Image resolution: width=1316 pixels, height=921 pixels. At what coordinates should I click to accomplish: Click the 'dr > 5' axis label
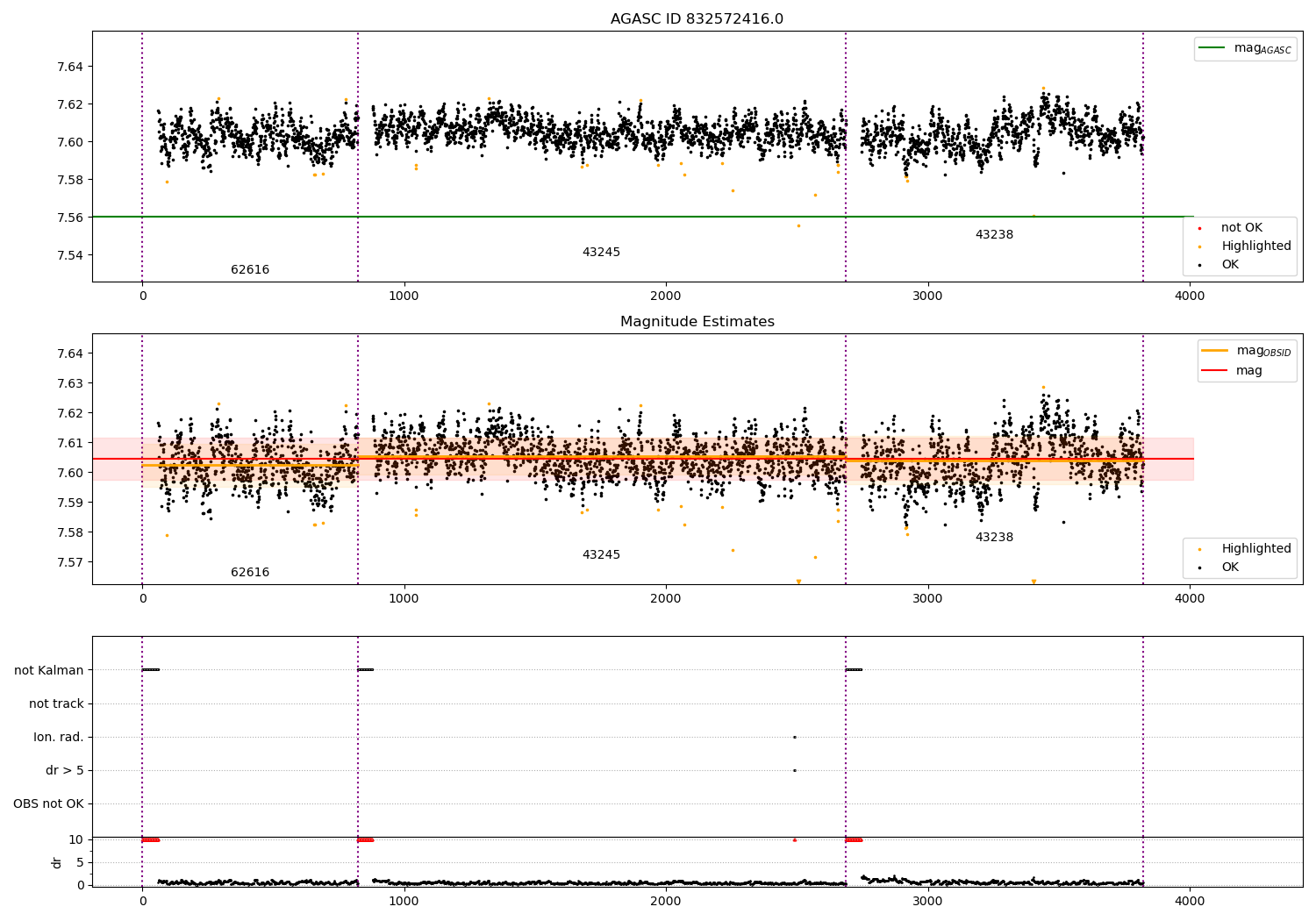click(65, 771)
